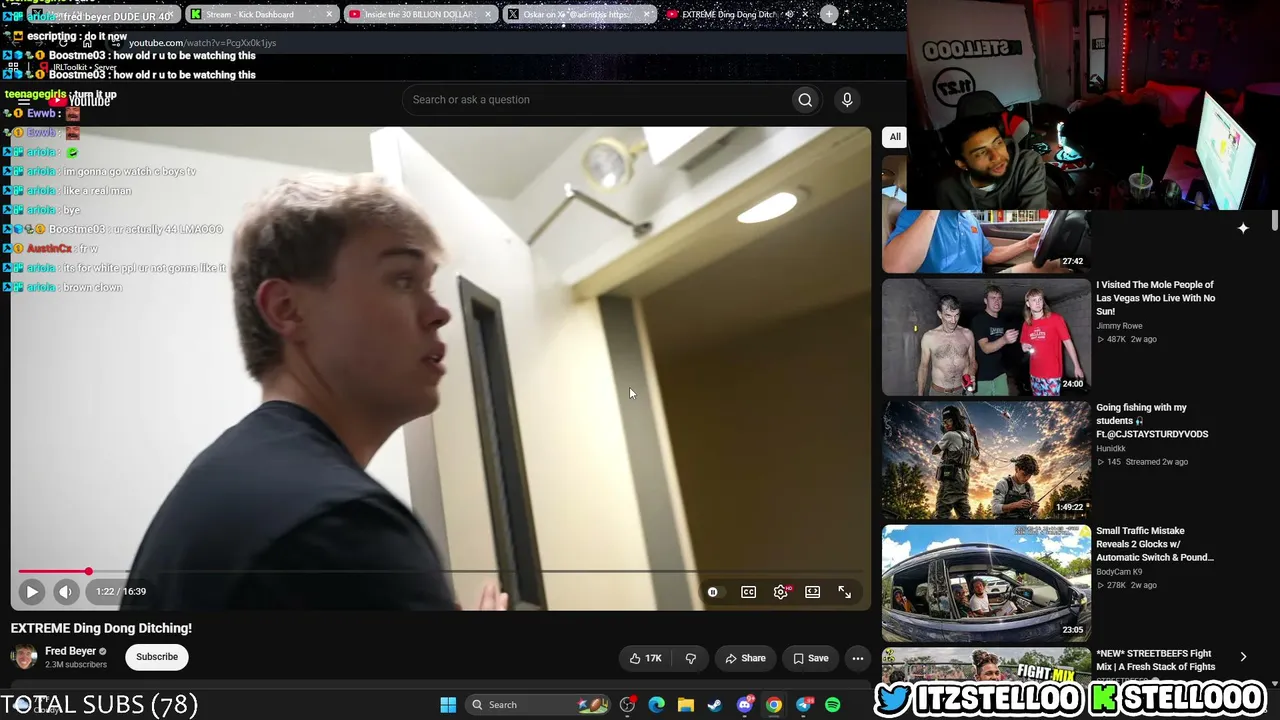Open the Fred Beyer channel avatar
This screenshot has height=720, width=1280.
point(24,657)
